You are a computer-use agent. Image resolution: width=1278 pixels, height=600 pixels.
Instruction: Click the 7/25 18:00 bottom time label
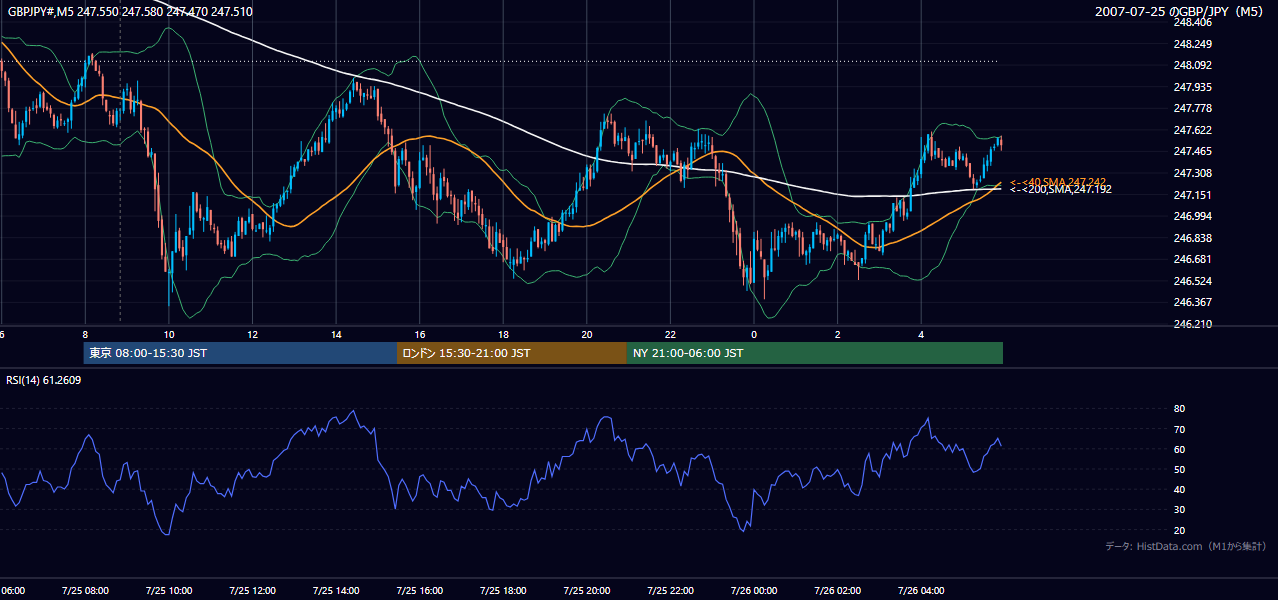click(503, 590)
